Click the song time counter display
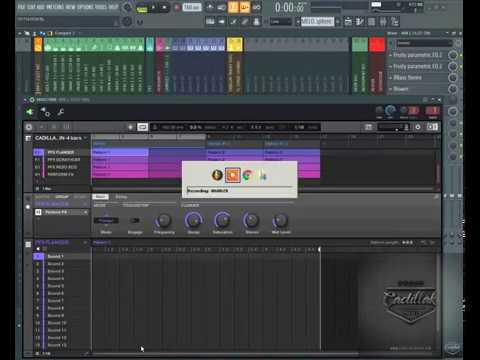 tap(290, 7)
